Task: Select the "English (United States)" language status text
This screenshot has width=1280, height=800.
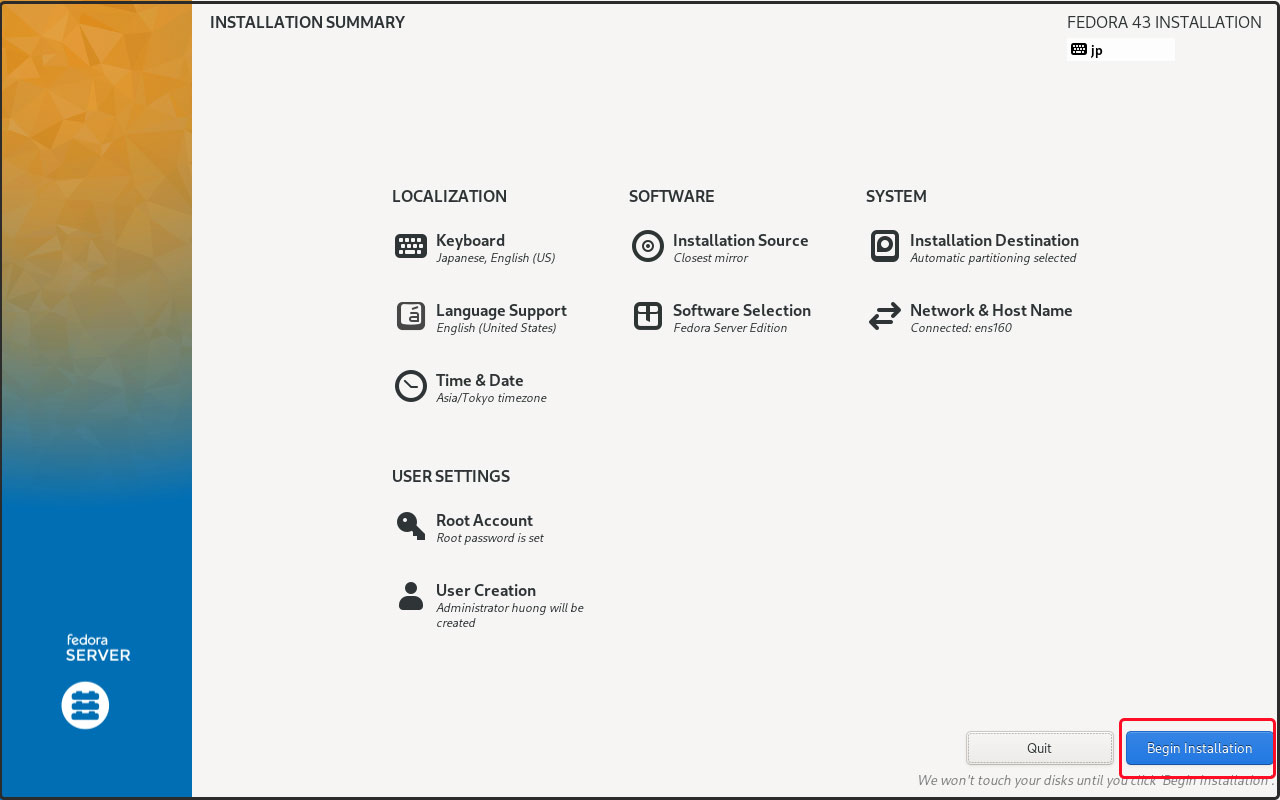Action: (496, 328)
